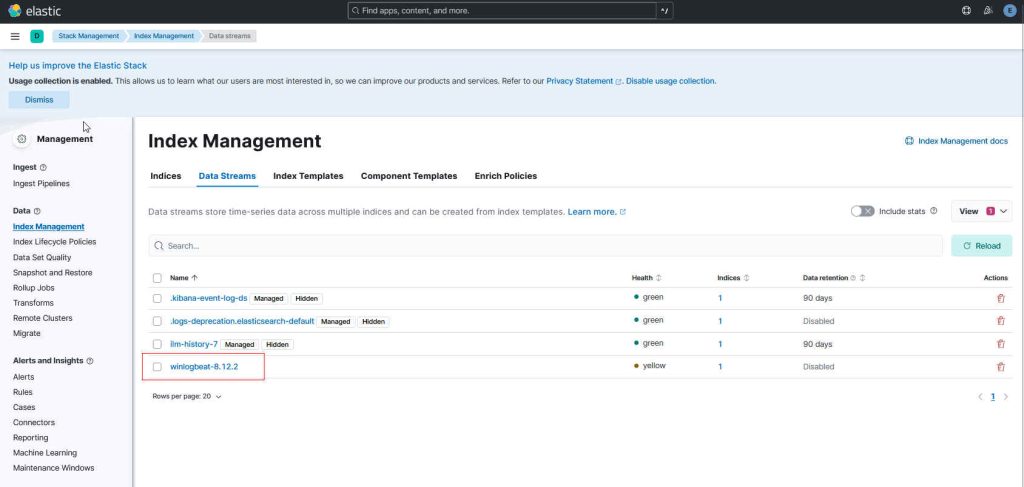Switch to the Indices tab

coord(166,176)
